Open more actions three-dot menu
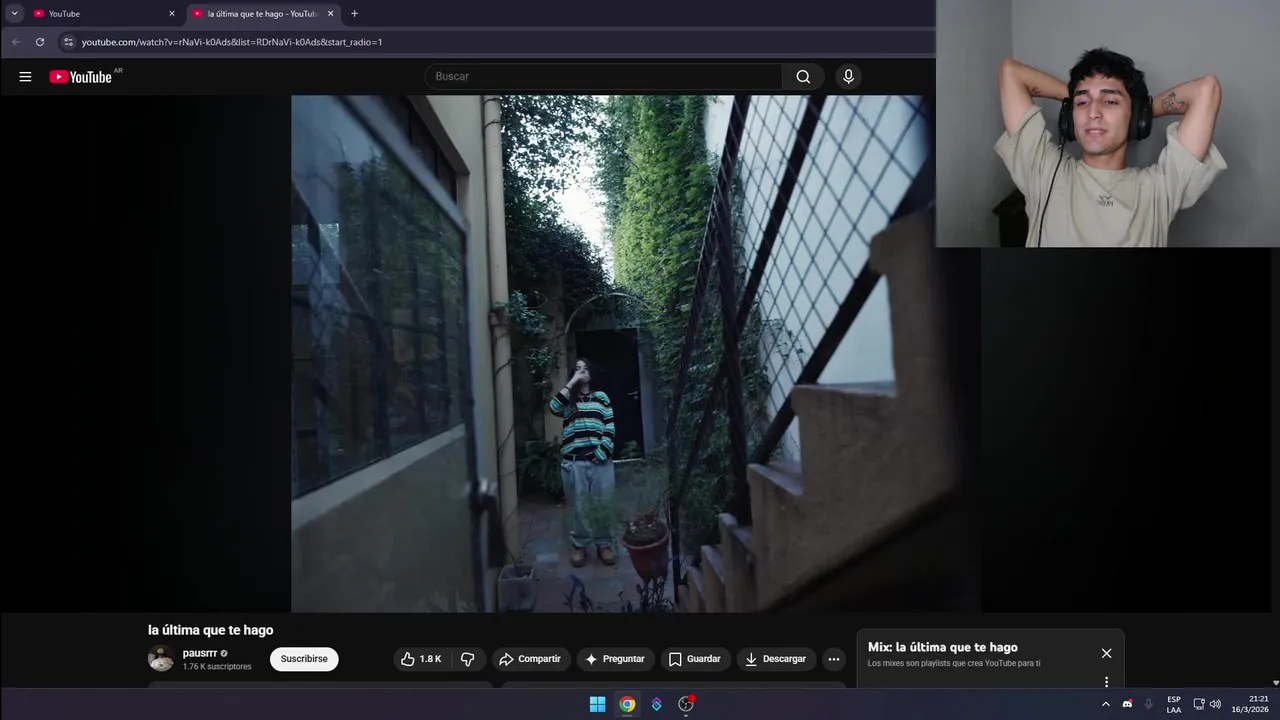Screen dimensions: 1280x720 pyautogui.click(x=834, y=659)
